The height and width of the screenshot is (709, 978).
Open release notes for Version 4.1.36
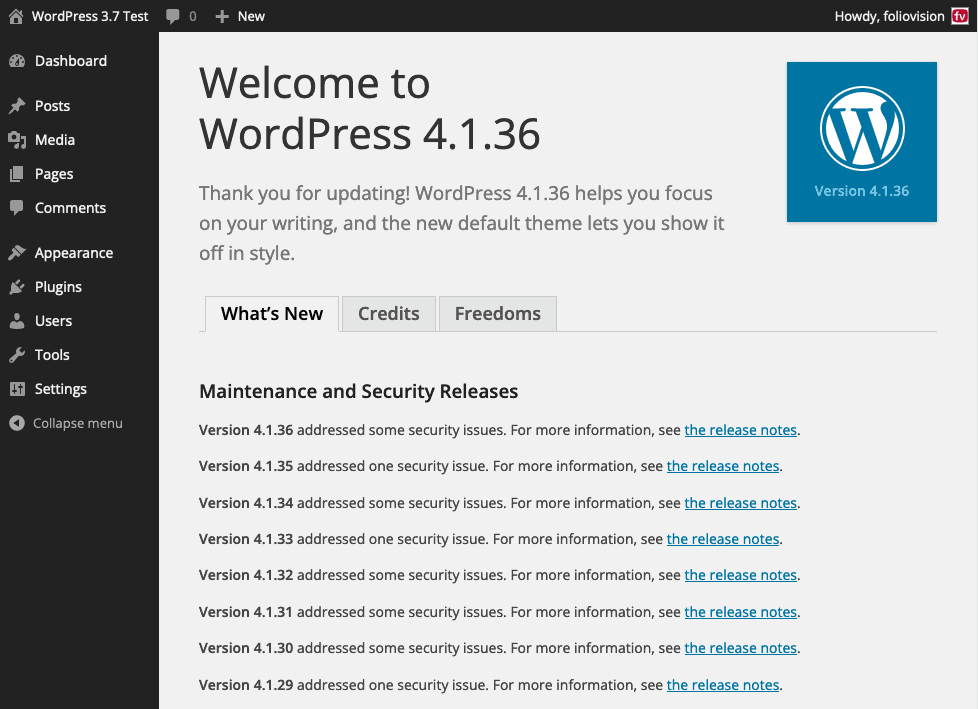tap(740, 430)
